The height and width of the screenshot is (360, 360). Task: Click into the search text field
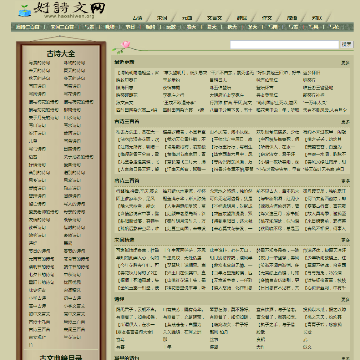point(284,45)
